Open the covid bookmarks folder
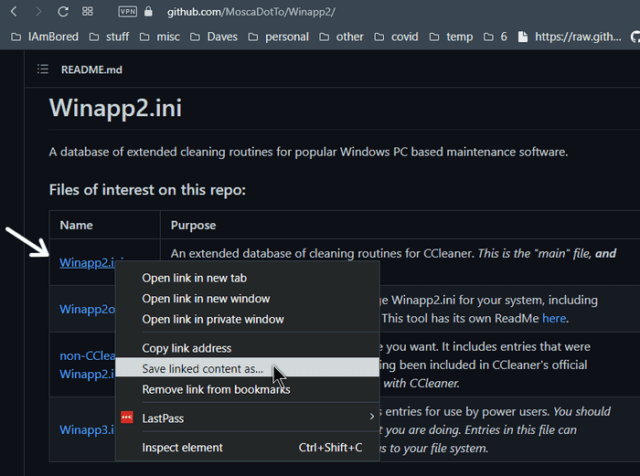The image size is (640, 476). tap(396, 37)
